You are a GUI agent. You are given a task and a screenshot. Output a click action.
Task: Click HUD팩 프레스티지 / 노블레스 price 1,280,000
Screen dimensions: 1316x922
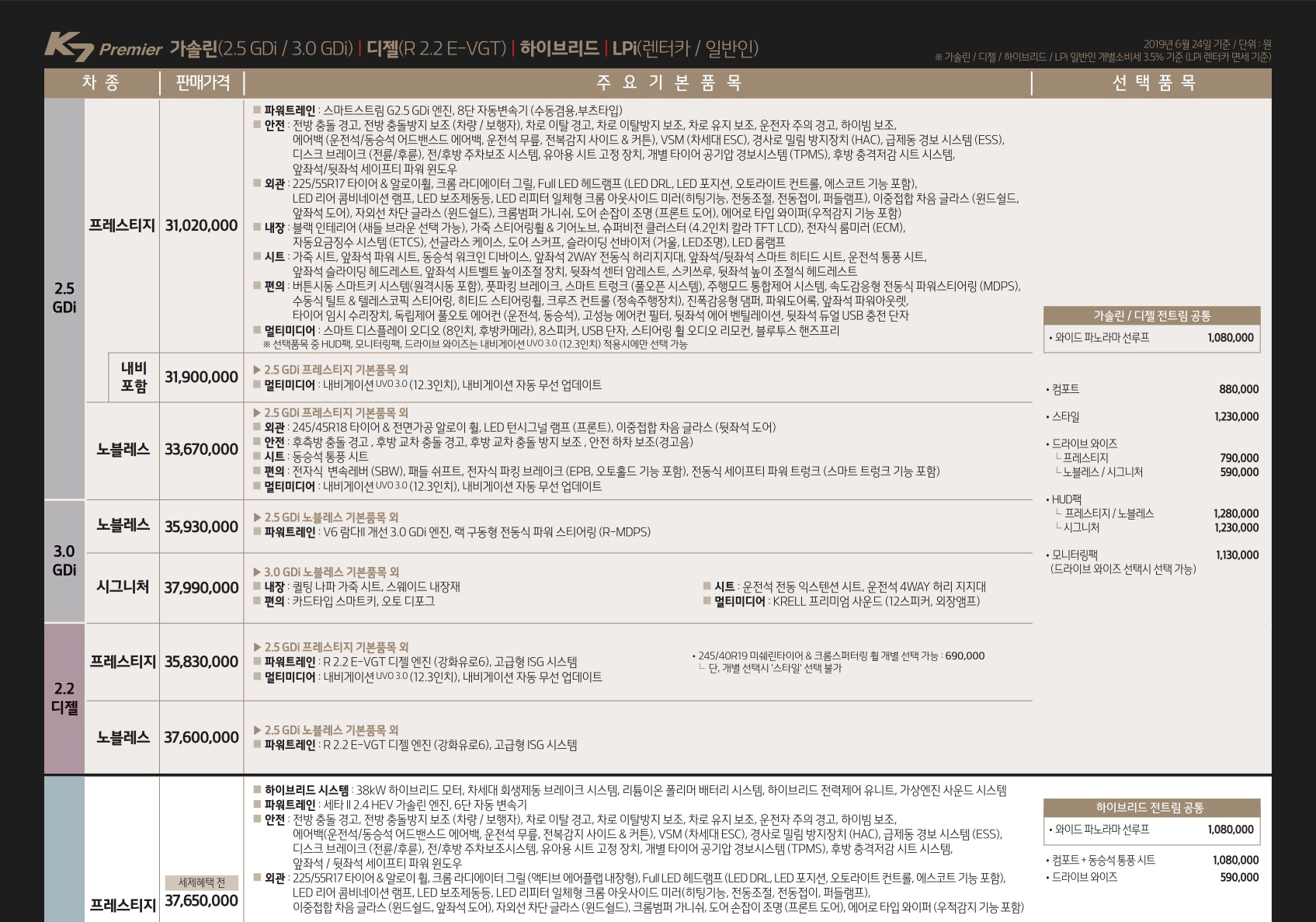(x=1236, y=513)
